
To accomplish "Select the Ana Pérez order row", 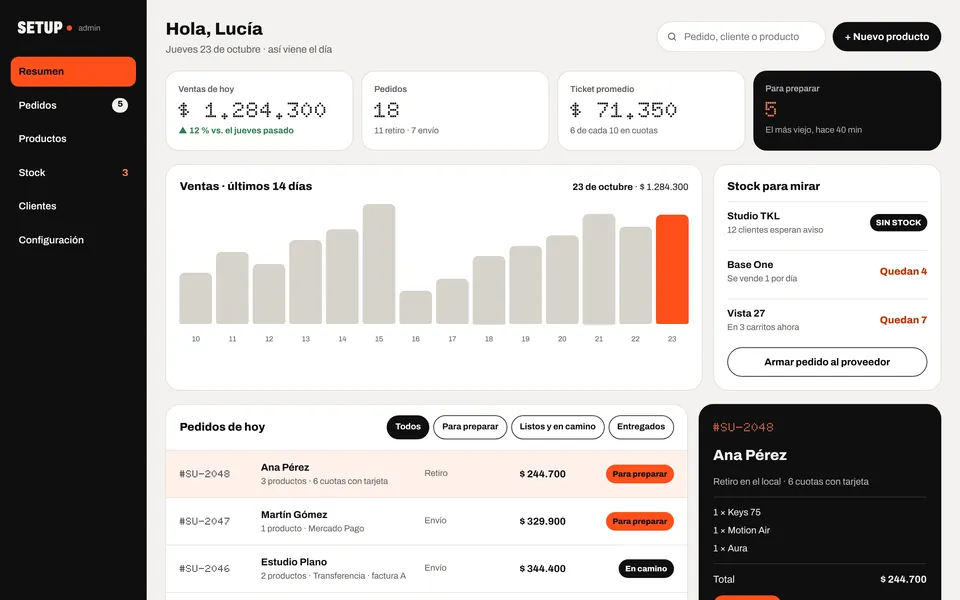I will pos(426,474).
